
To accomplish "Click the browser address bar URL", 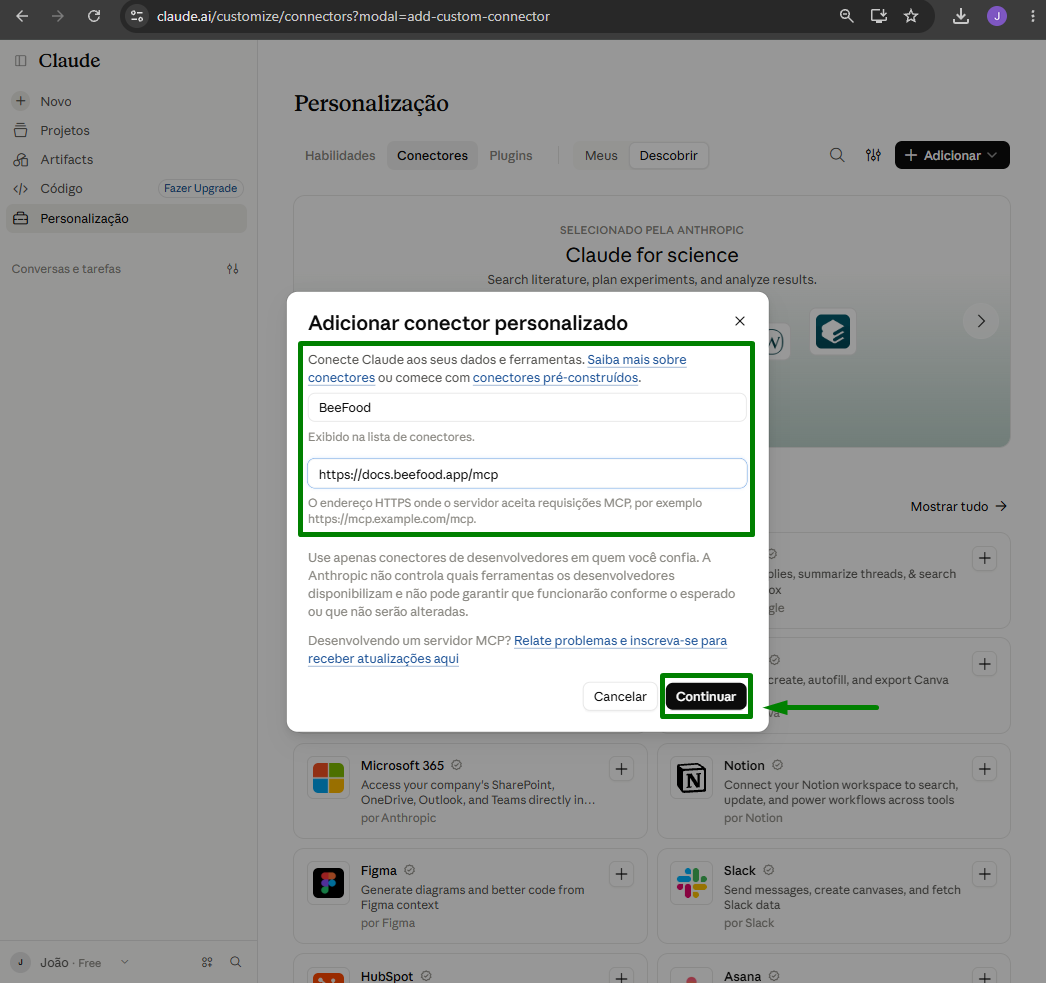I will coord(354,16).
